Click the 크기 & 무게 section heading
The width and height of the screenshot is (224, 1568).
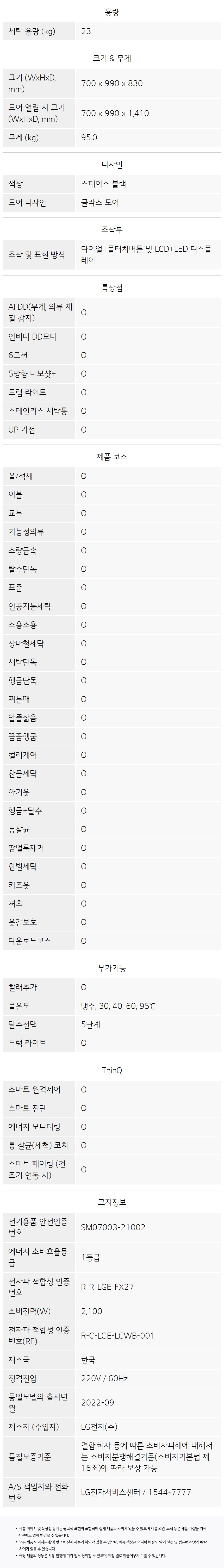(x=112, y=58)
